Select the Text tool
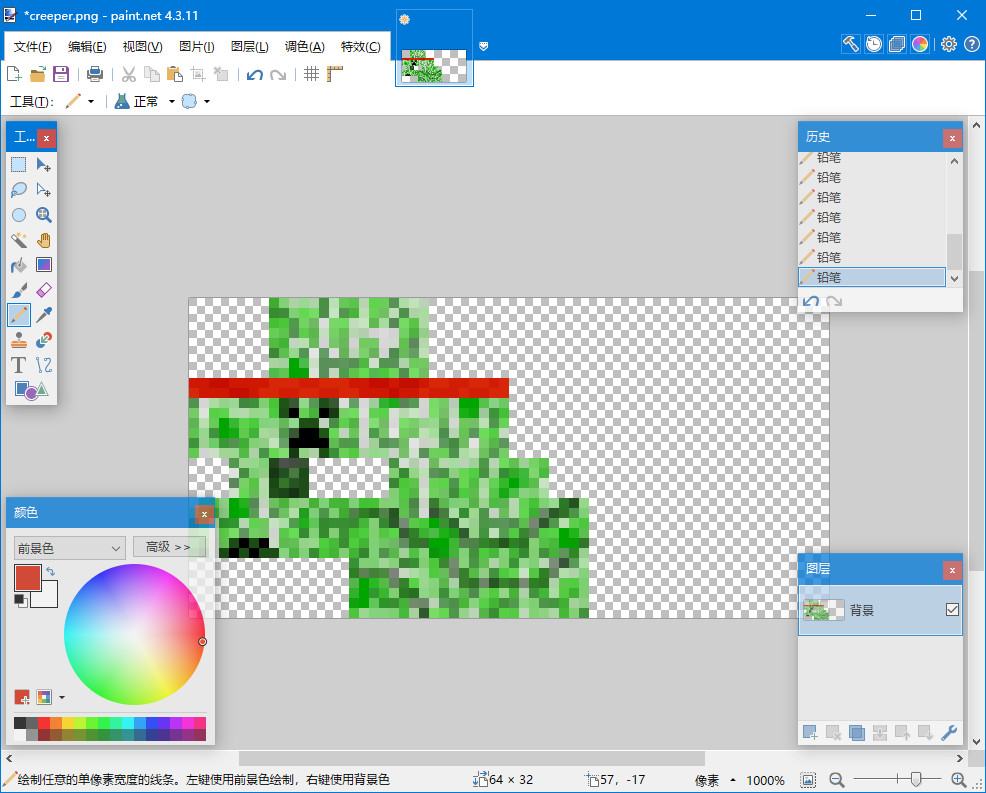The height and width of the screenshot is (793, 986). (19, 365)
